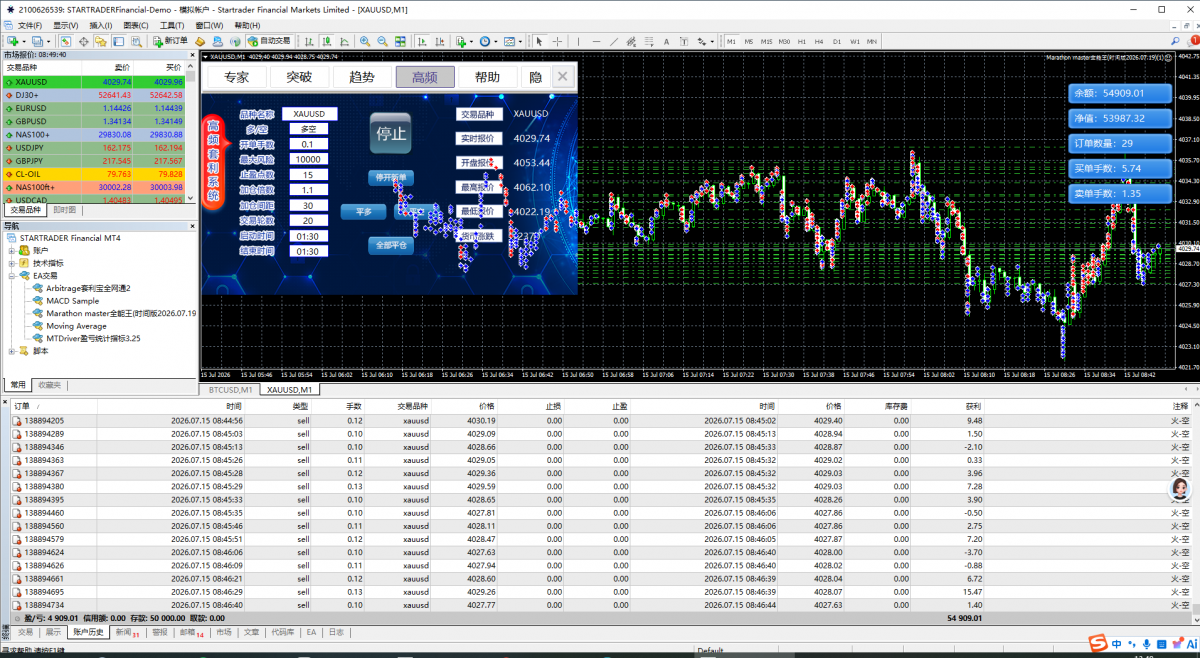The height and width of the screenshot is (658, 1200).
Task: Select the Fibonacci retracement tool
Action: tap(649, 41)
